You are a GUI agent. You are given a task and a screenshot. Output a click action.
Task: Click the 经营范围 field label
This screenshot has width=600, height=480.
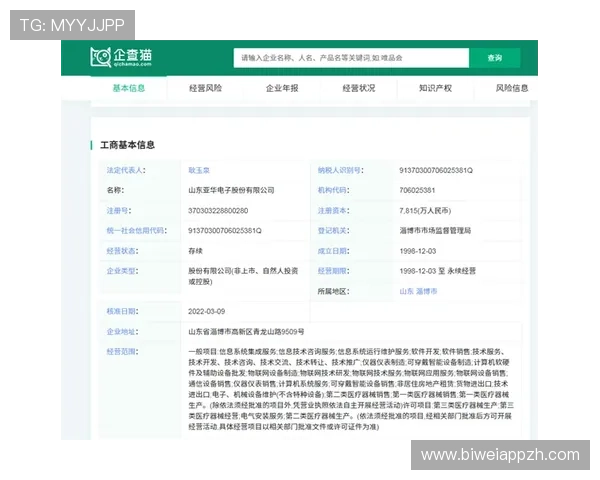pyautogui.click(x=122, y=352)
